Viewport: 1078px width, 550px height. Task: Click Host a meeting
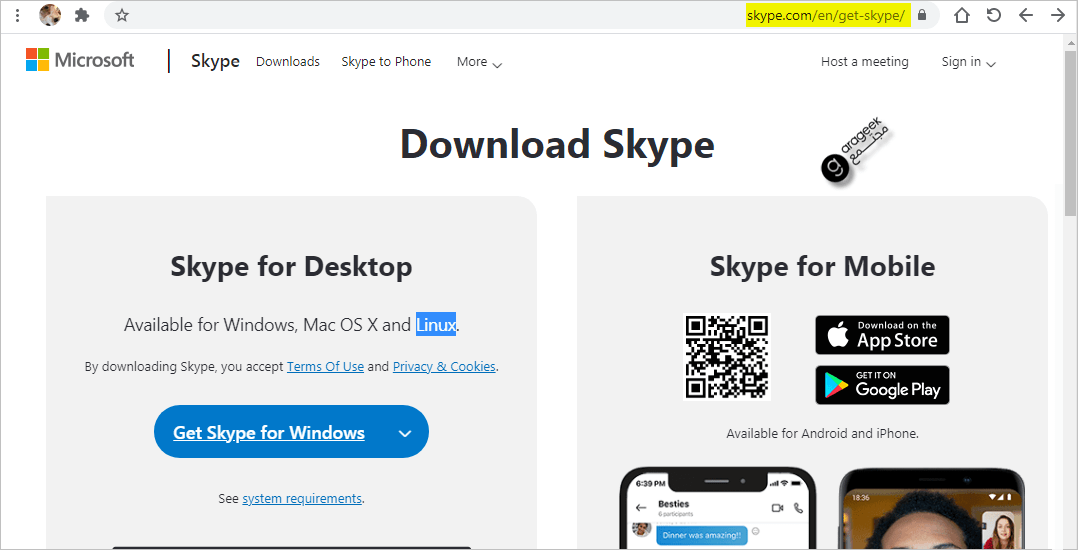pos(864,62)
